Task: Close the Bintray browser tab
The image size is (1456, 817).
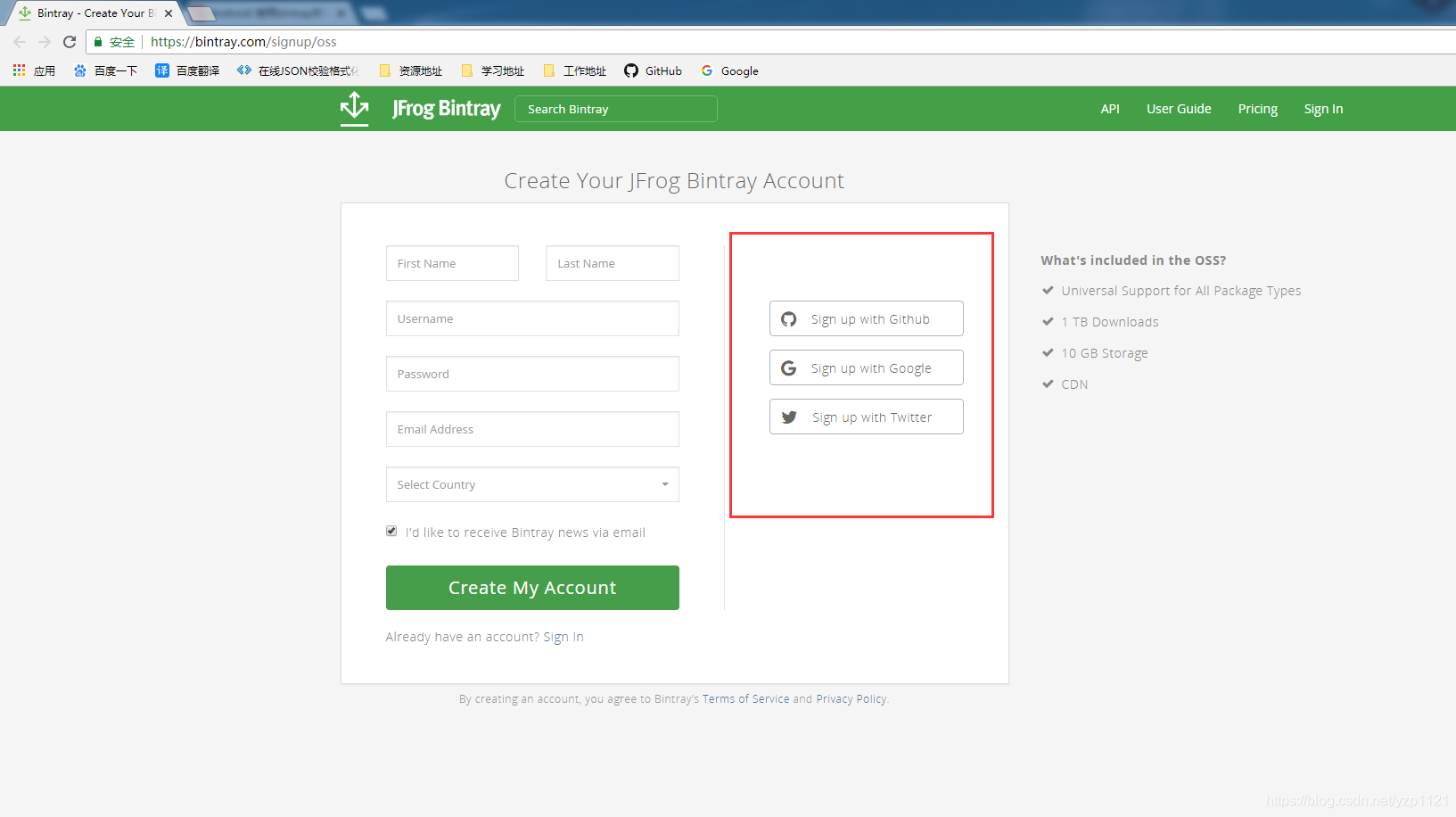Action: tap(169, 13)
